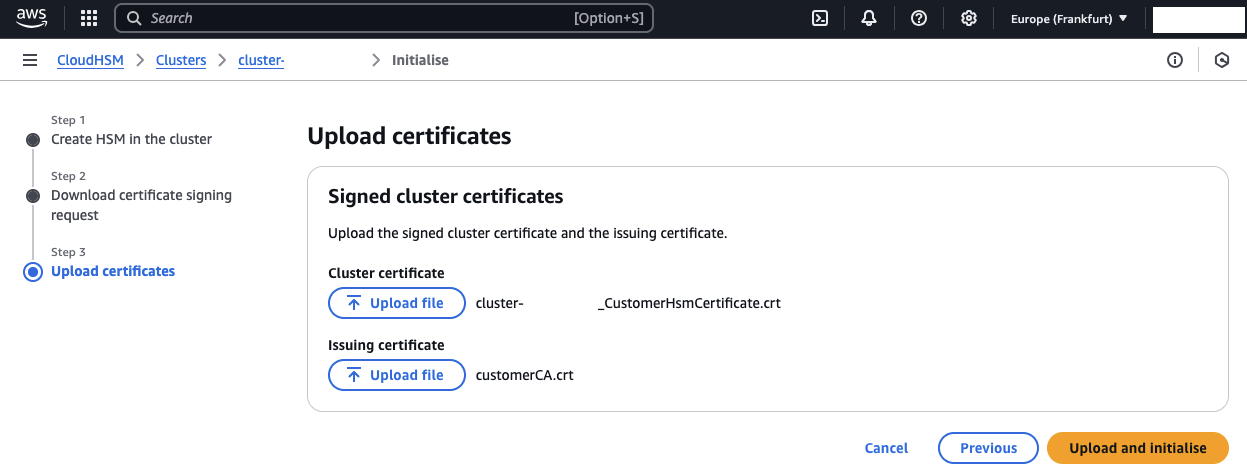Select Step 2 Download certificate signing request
Viewport: 1247px width, 471px height.
(141, 205)
